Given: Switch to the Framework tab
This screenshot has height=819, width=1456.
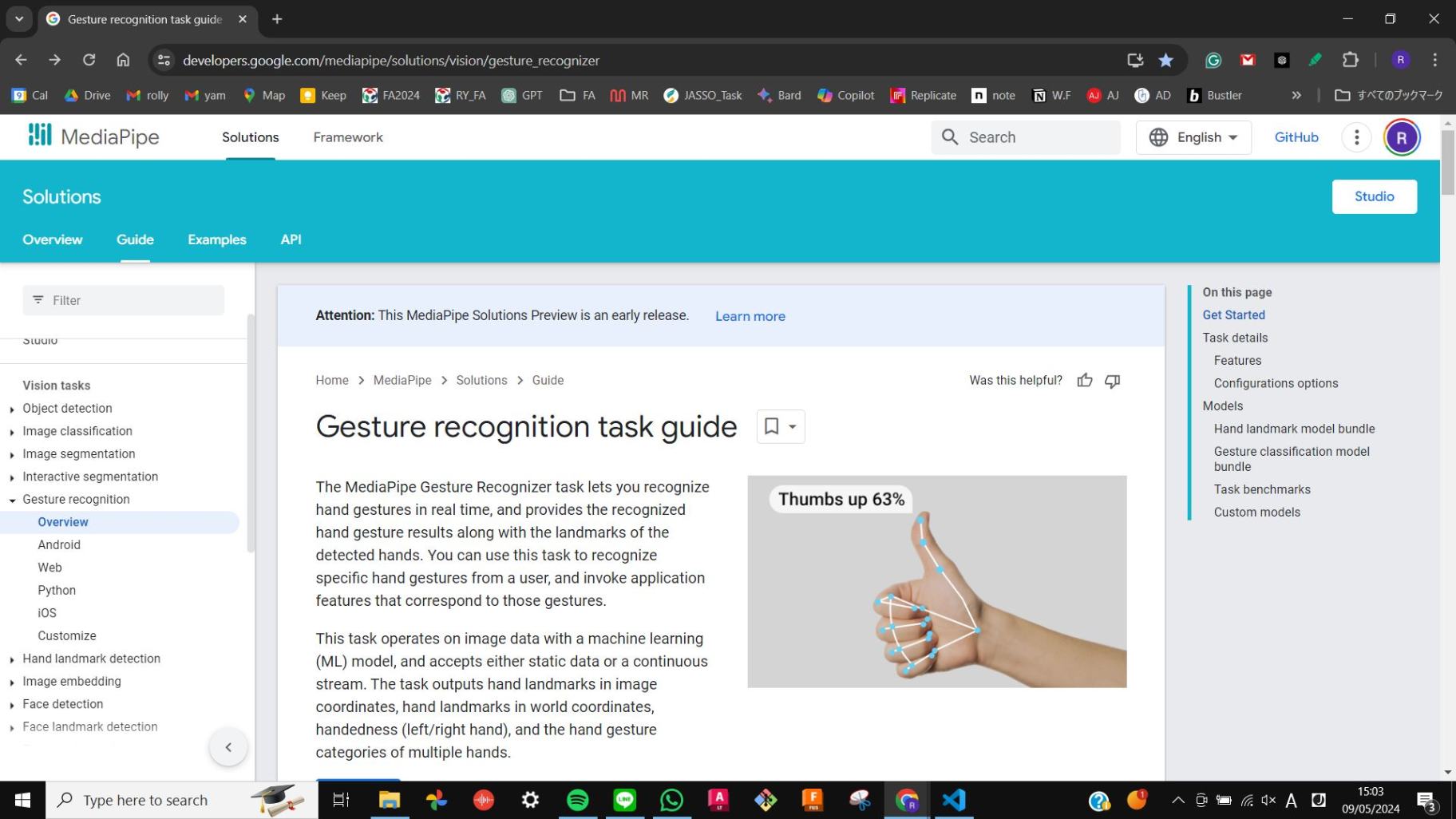Looking at the screenshot, I should (348, 137).
